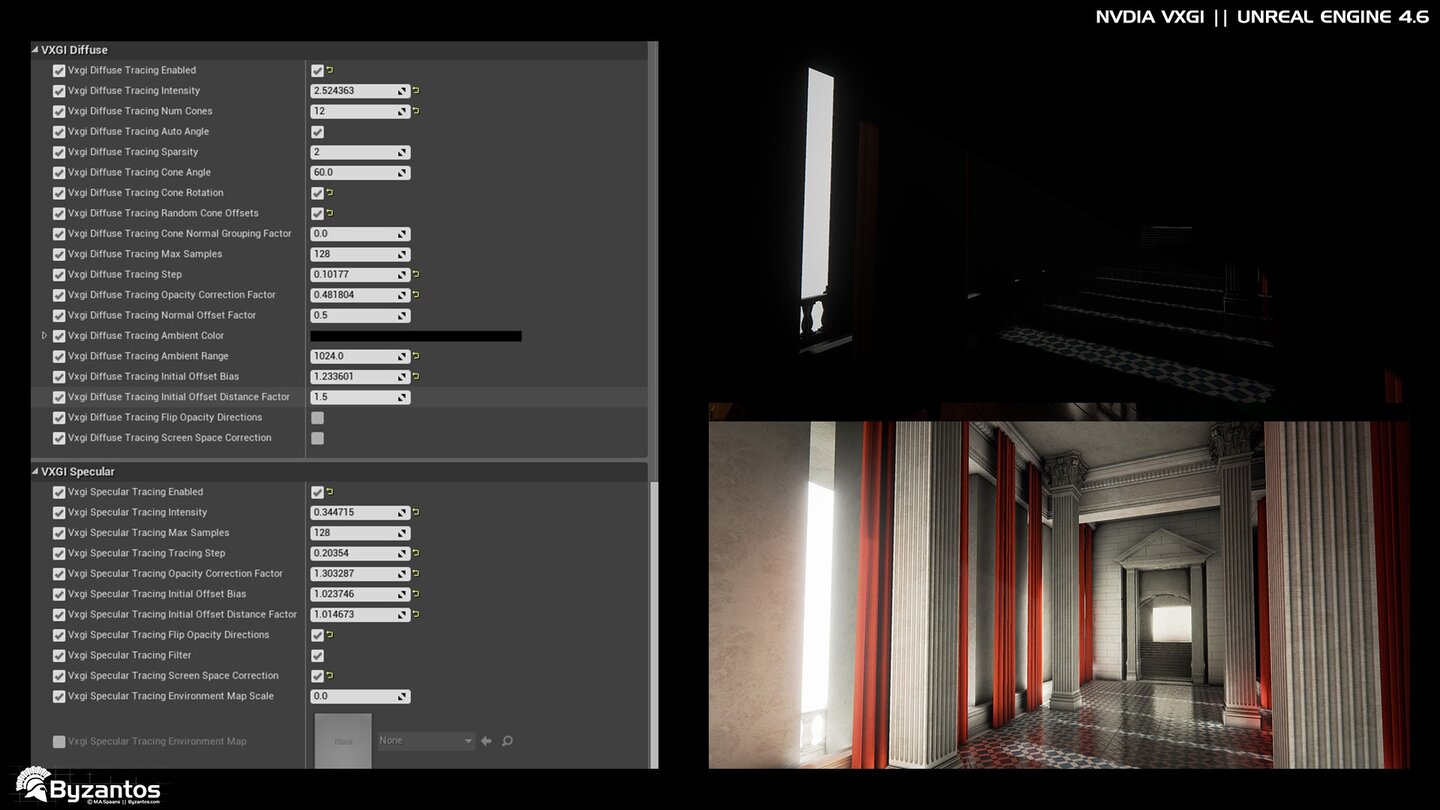Image resolution: width=1440 pixels, height=810 pixels.
Task: Reset Specular Tracing Screen Space Correction to default
Action: tap(330, 676)
